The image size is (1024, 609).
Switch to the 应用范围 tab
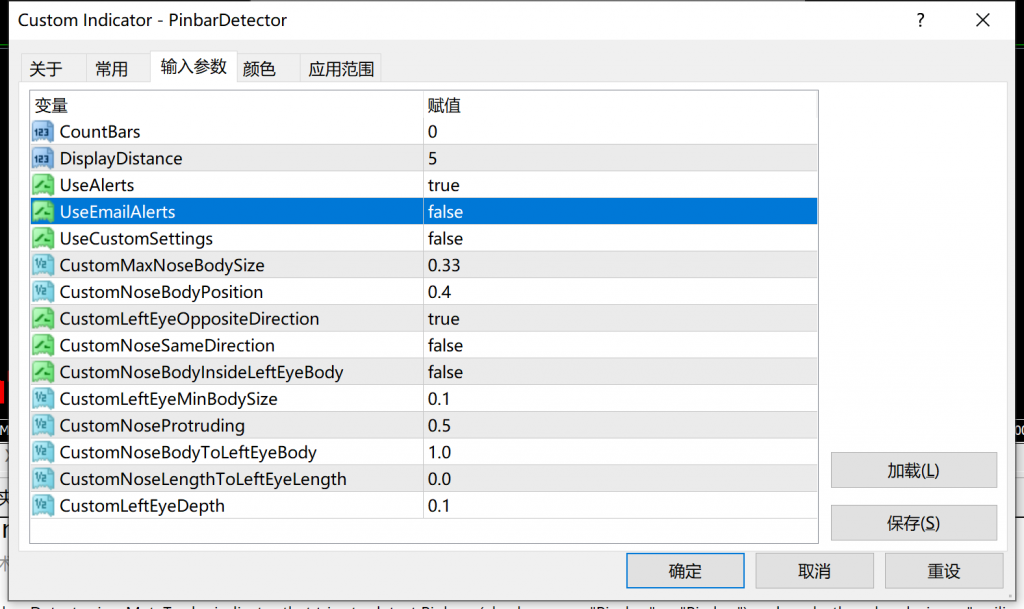click(x=341, y=69)
